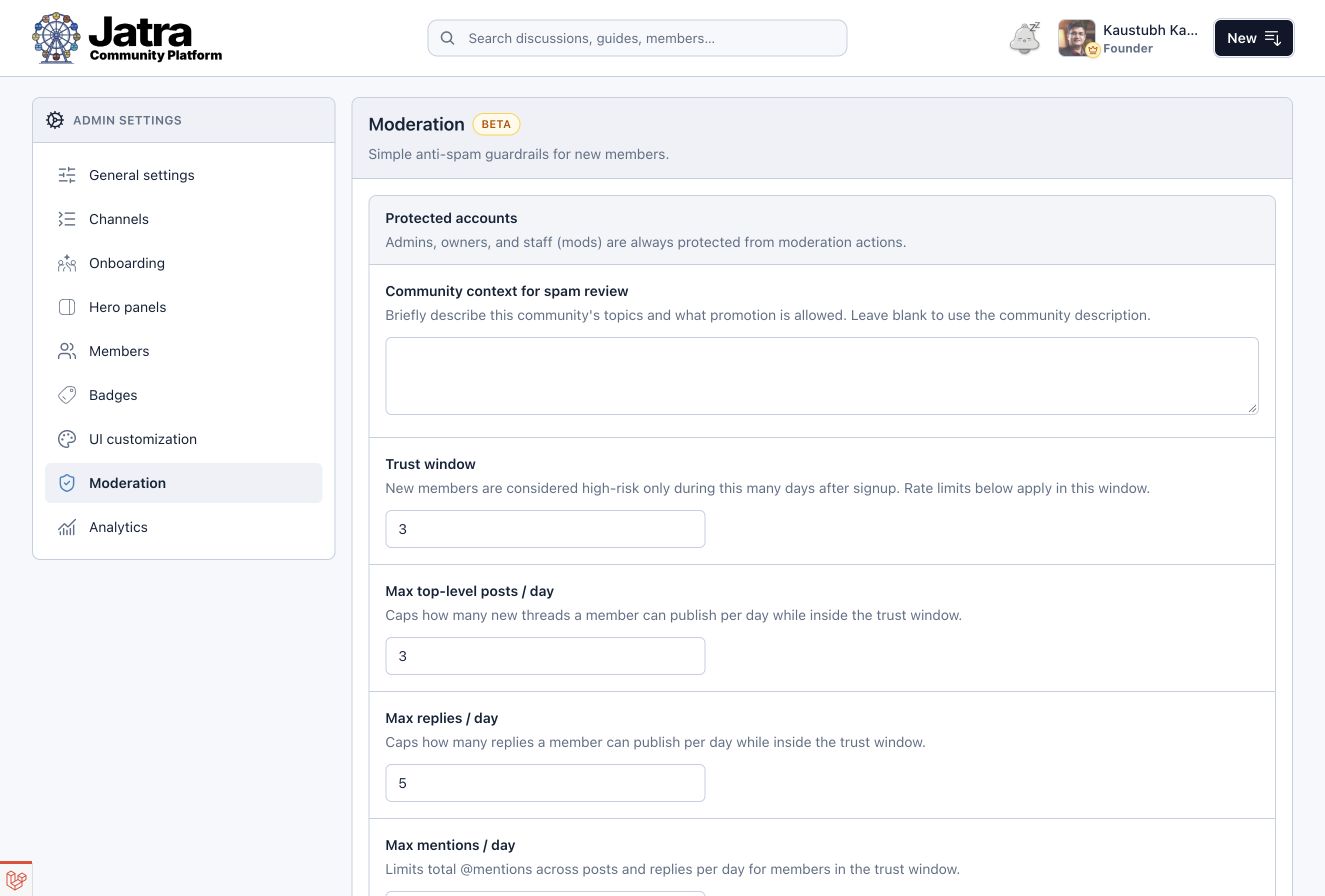Click the "Simple anti-spam guardrails" subtitle

coord(518,154)
